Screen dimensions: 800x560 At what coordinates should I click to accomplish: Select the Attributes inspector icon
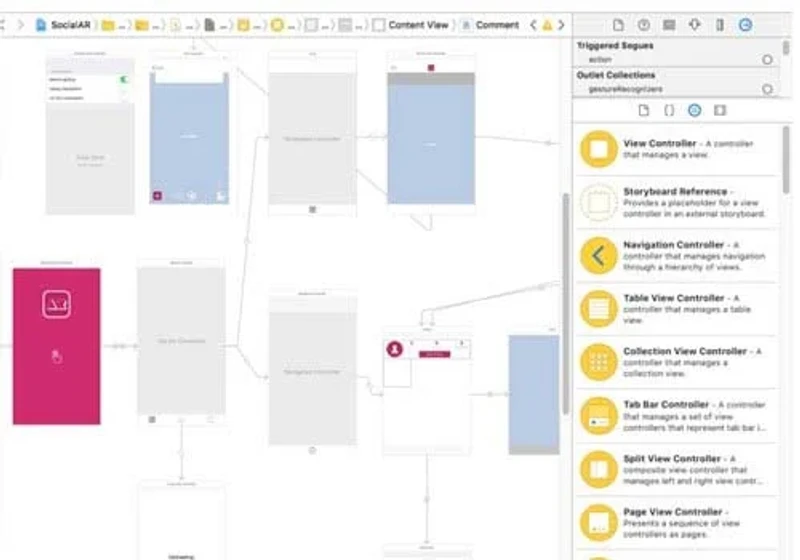(694, 24)
